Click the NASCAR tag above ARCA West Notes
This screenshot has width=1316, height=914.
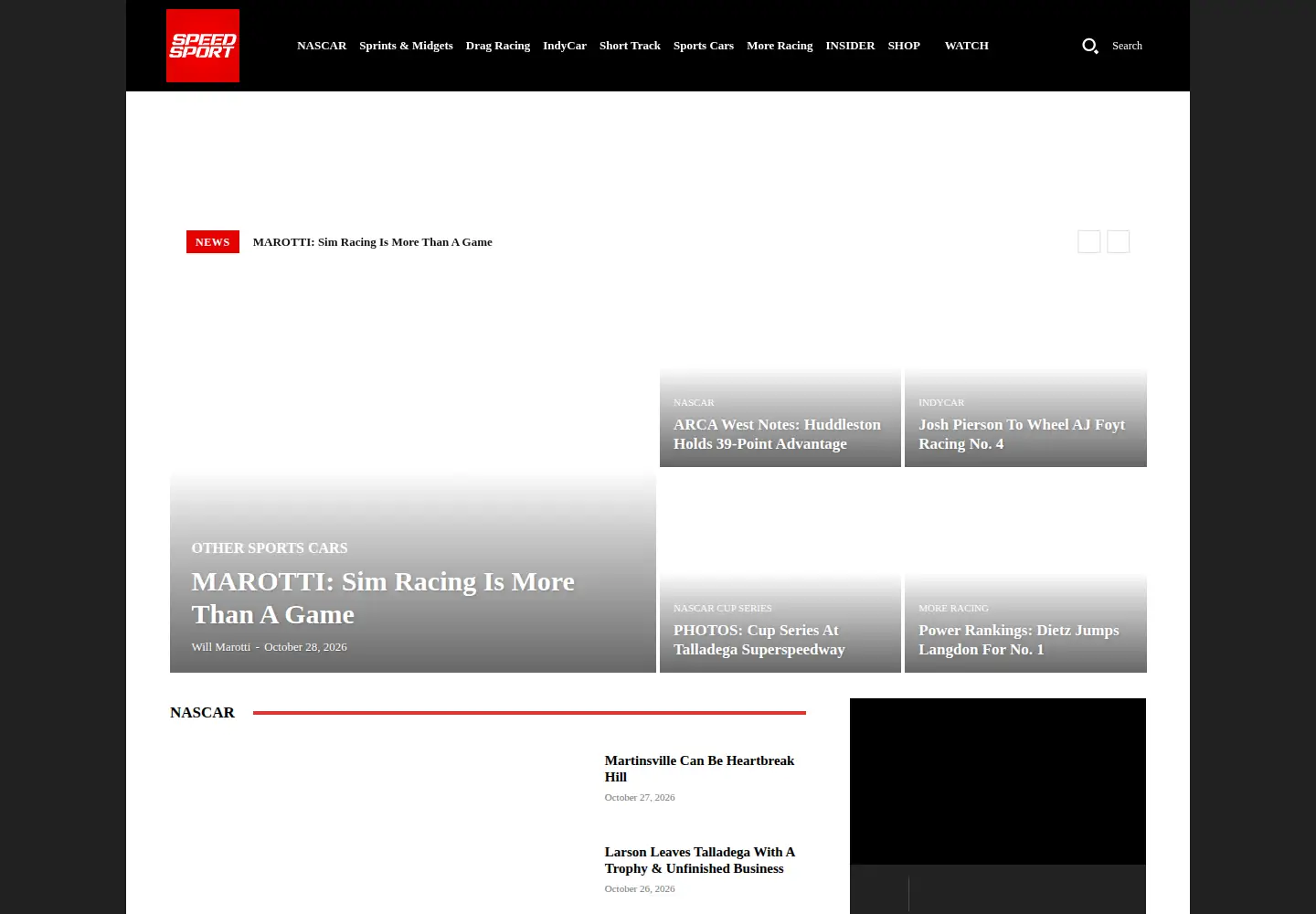[x=694, y=402]
